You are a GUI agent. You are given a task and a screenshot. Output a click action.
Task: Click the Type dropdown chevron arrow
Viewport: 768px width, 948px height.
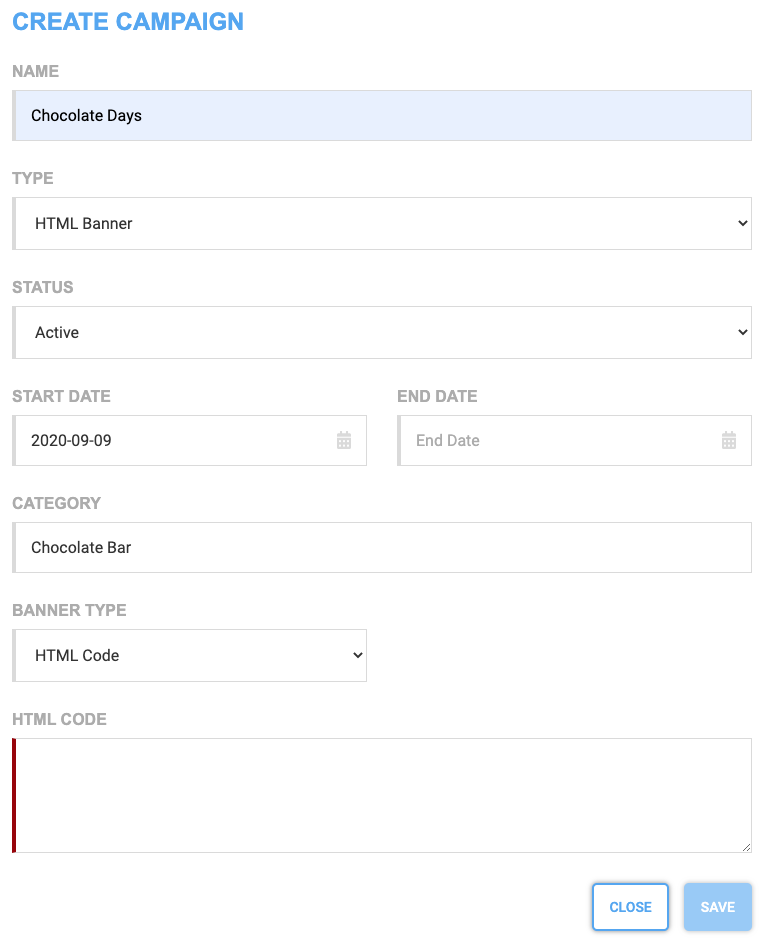743,223
